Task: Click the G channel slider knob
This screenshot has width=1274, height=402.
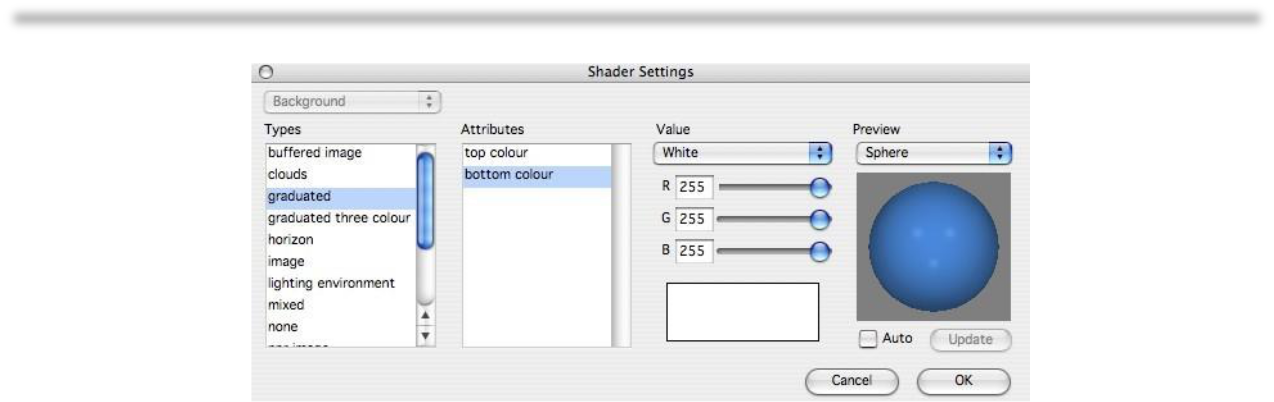Action: [820, 219]
